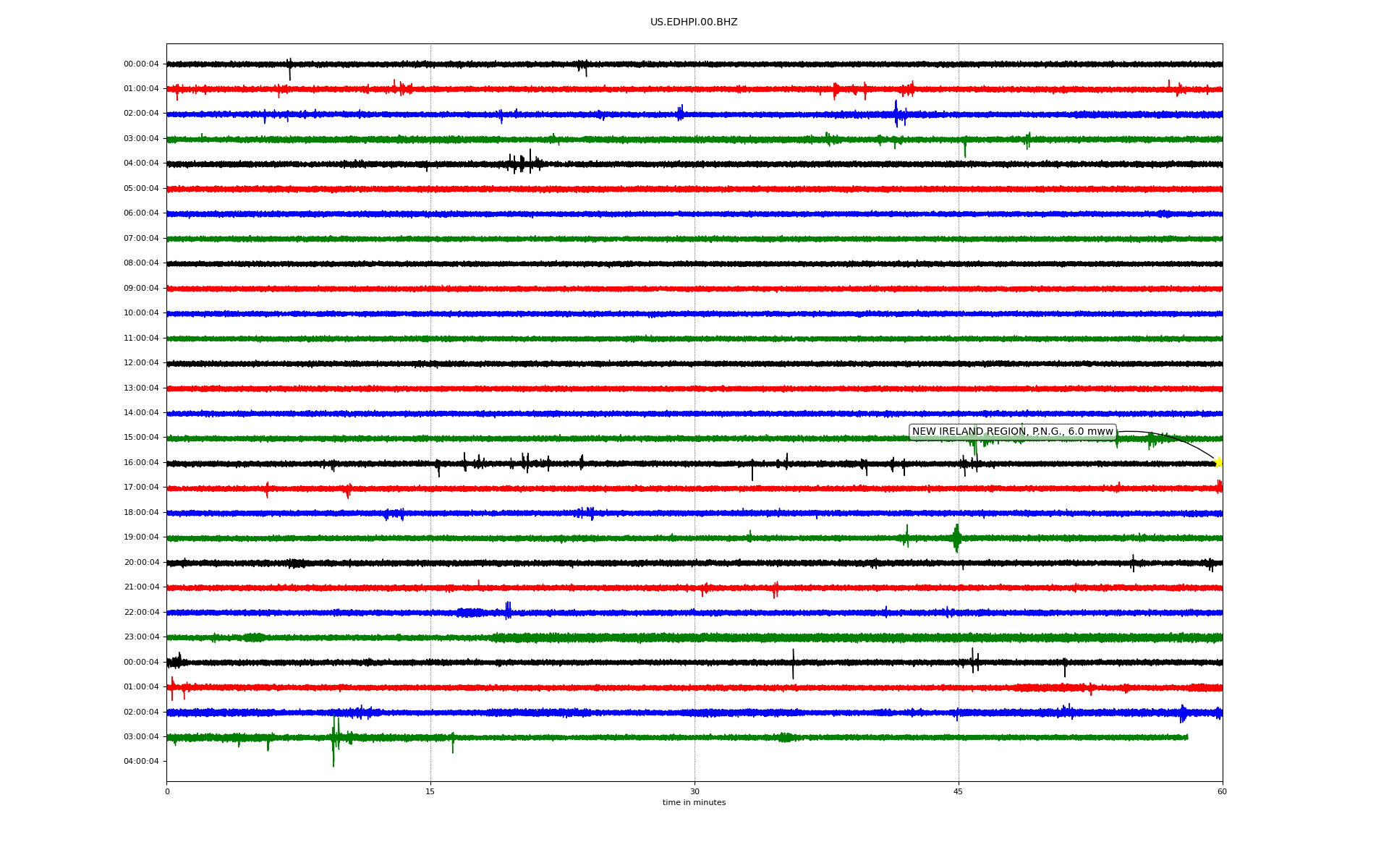The width and height of the screenshot is (1389, 868).
Task: Click the New Ireland Region annotation label
Action: pos(1012,432)
